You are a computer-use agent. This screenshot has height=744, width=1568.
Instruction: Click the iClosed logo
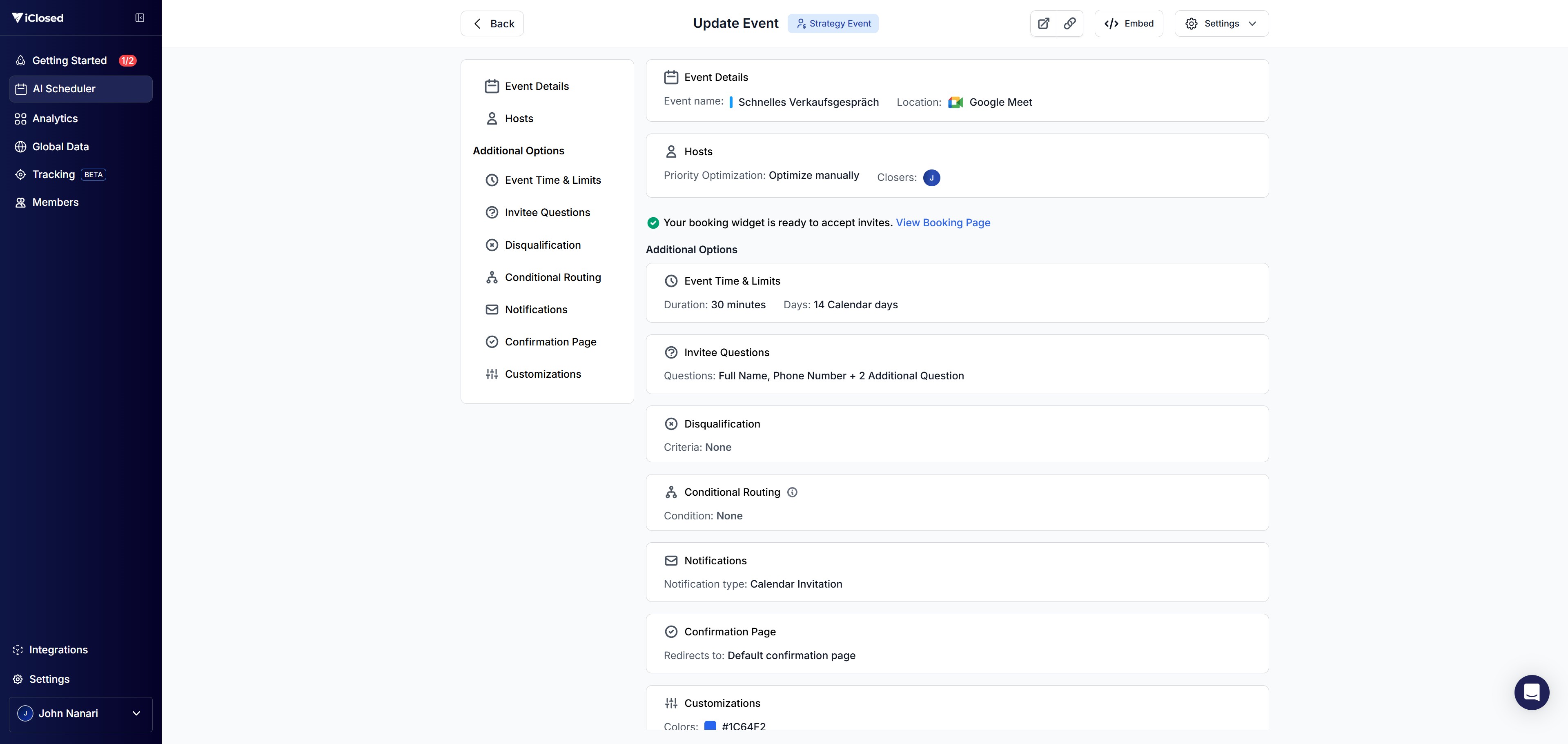38,18
